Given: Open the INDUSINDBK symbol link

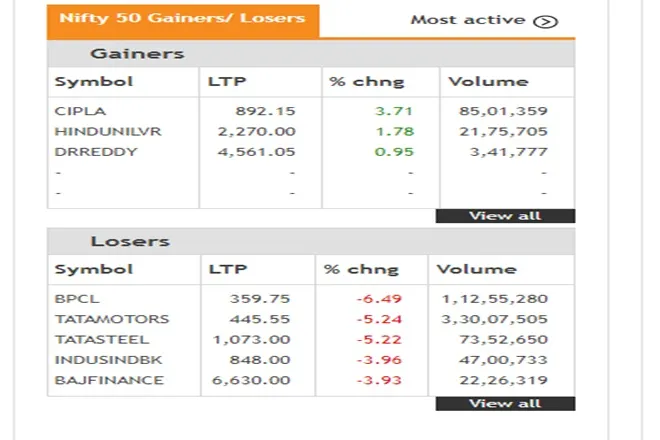Looking at the screenshot, I should click(x=109, y=360).
